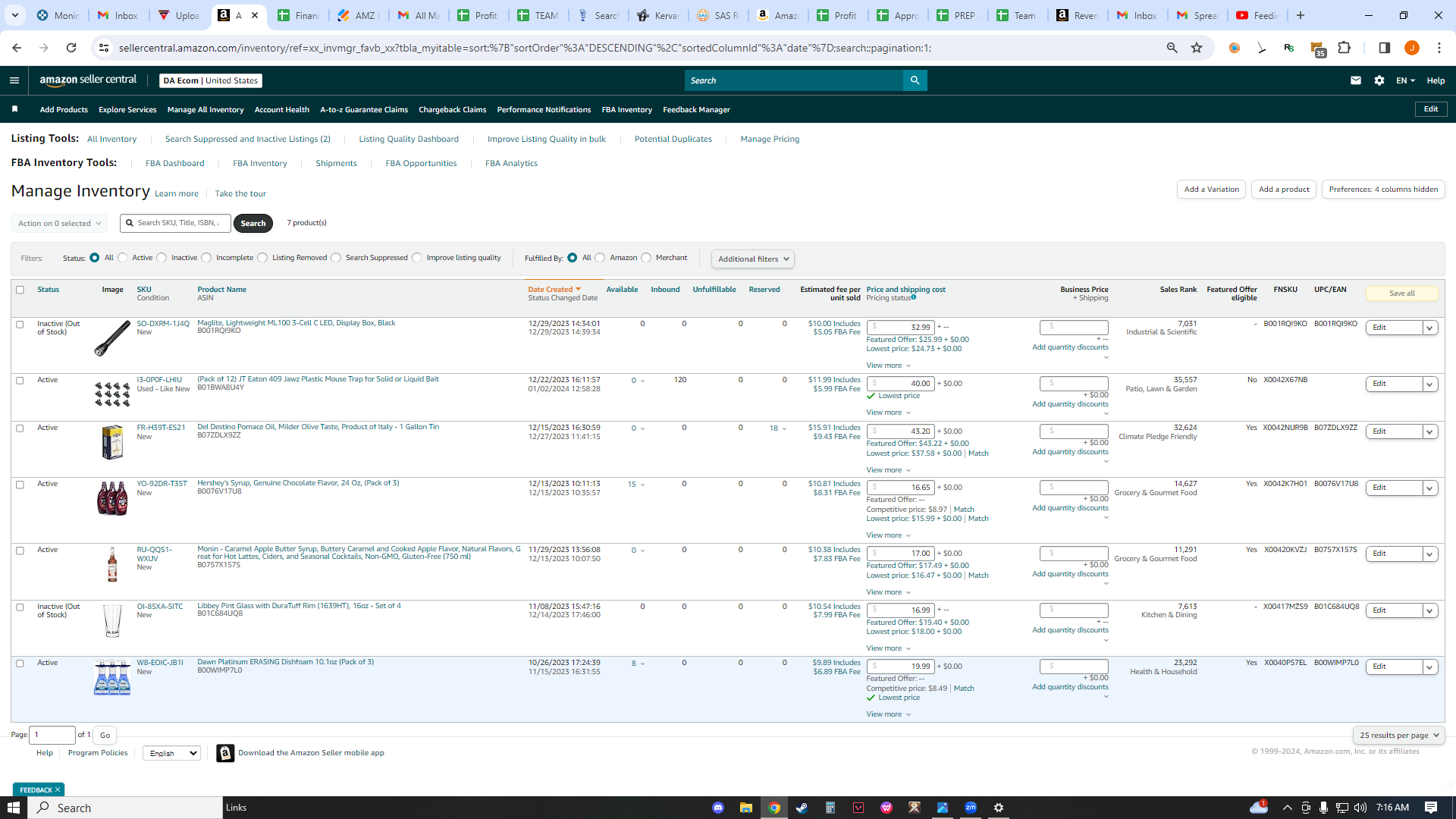Open the Windows notification center icon
The width and height of the screenshot is (1456, 819).
point(1431,808)
